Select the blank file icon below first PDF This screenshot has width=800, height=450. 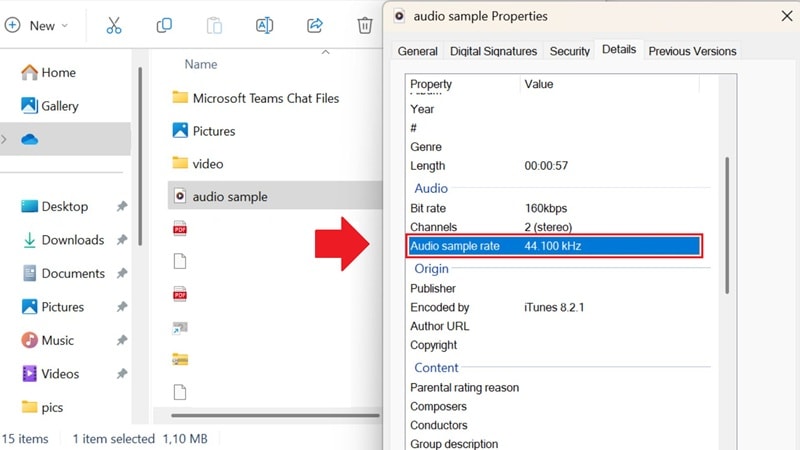[180, 261]
